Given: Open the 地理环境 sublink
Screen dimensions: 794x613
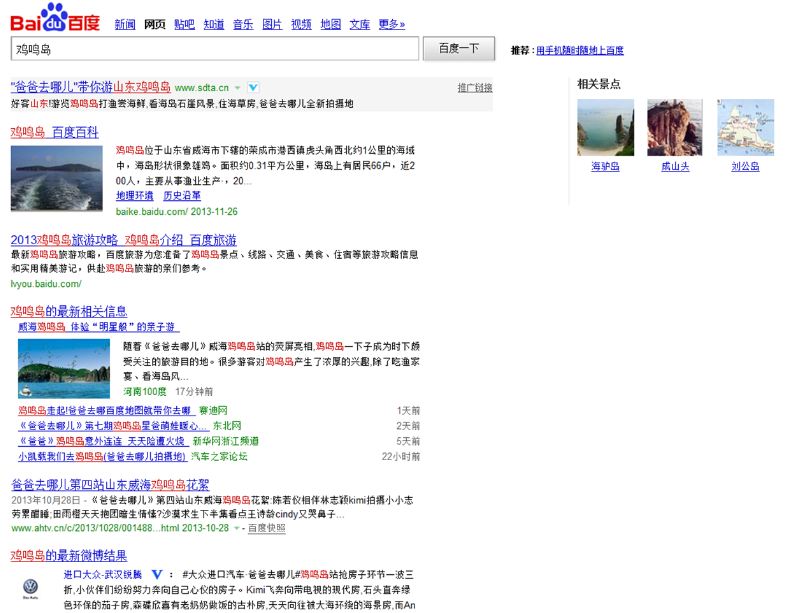Looking at the screenshot, I should click(135, 195).
